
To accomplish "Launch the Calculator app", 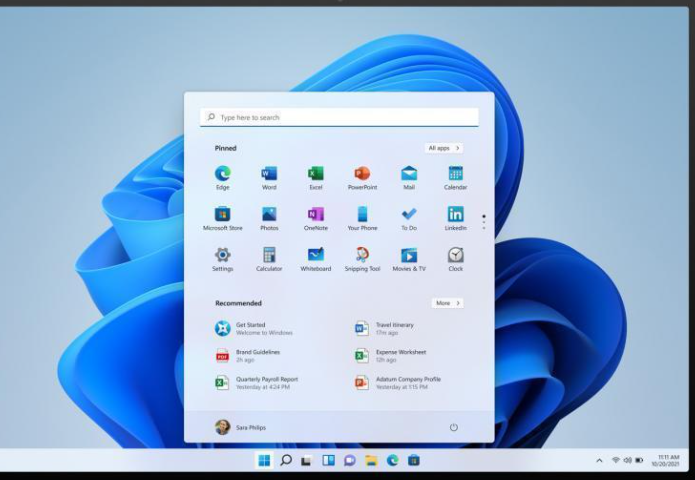I will point(269,259).
